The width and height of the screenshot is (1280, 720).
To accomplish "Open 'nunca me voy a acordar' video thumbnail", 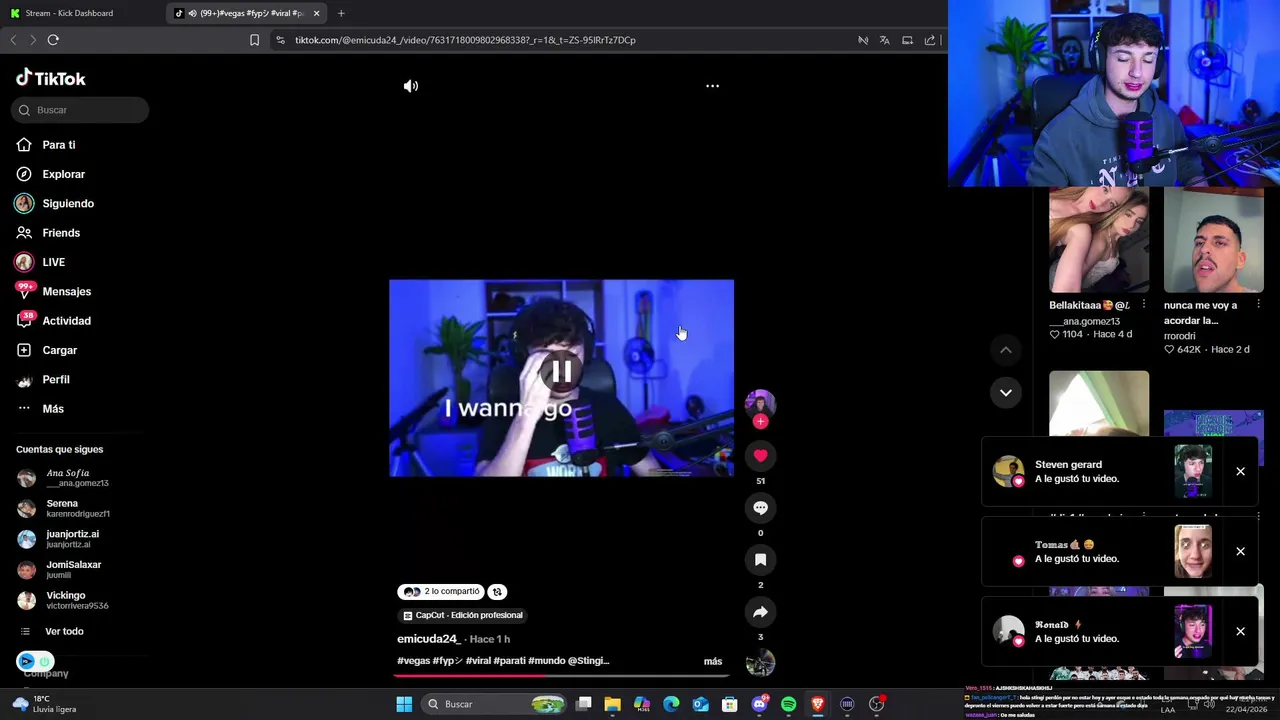I will tap(1213, 240).
